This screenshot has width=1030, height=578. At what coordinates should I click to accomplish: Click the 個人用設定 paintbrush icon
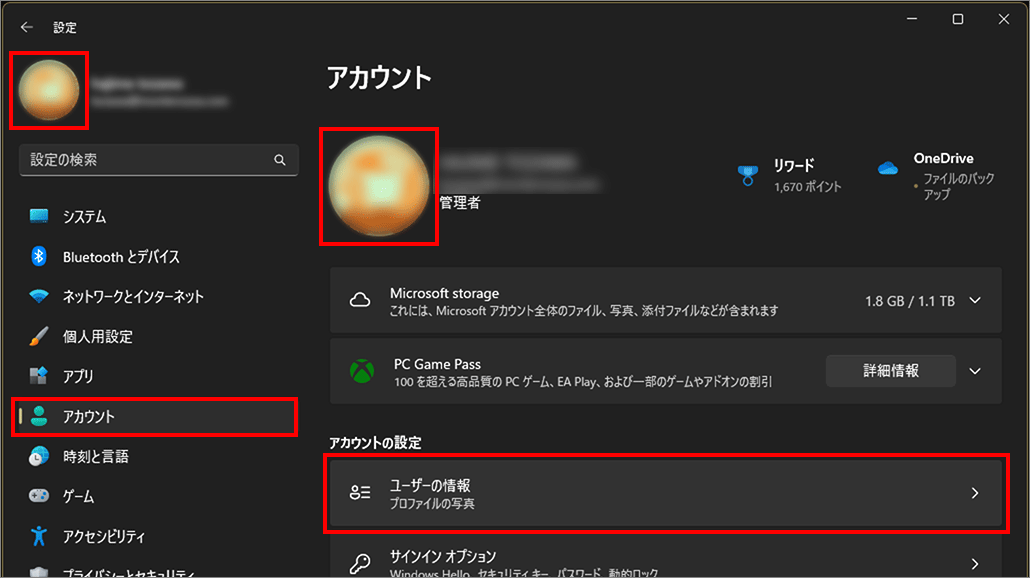point(39,336)
